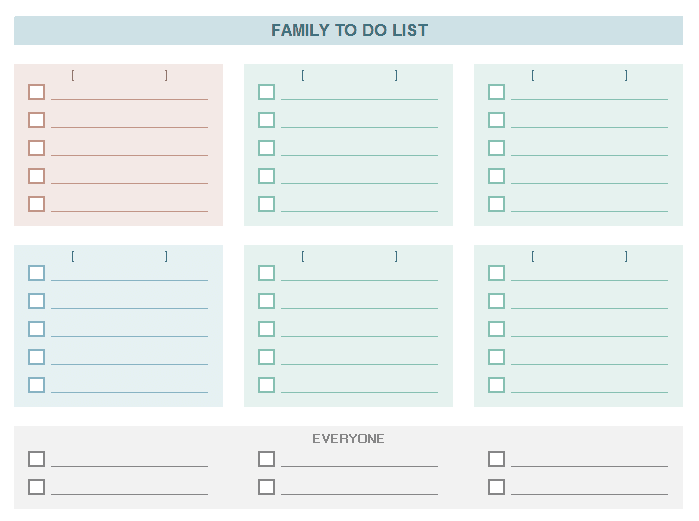
Task: Tick the first checkbox in top-right green panel
Action: pos(497,92)
